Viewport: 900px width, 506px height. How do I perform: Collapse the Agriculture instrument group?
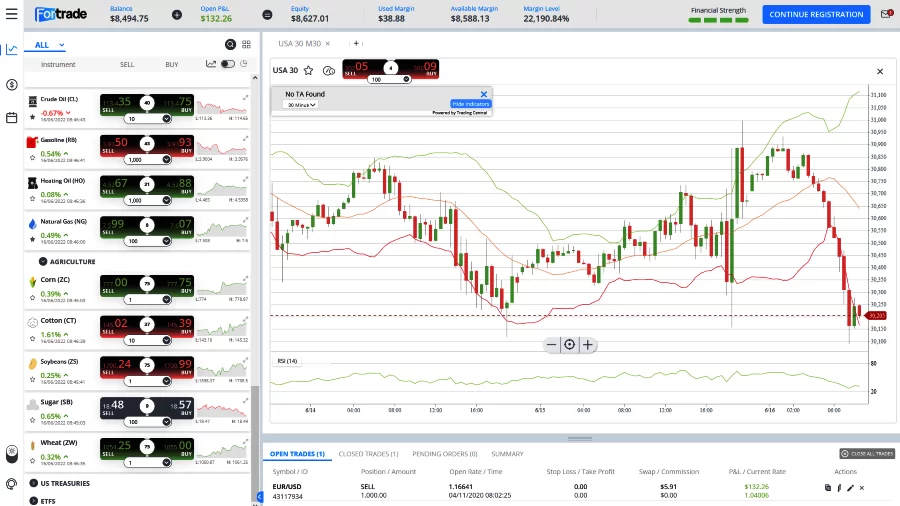click(x=43, y=261)
